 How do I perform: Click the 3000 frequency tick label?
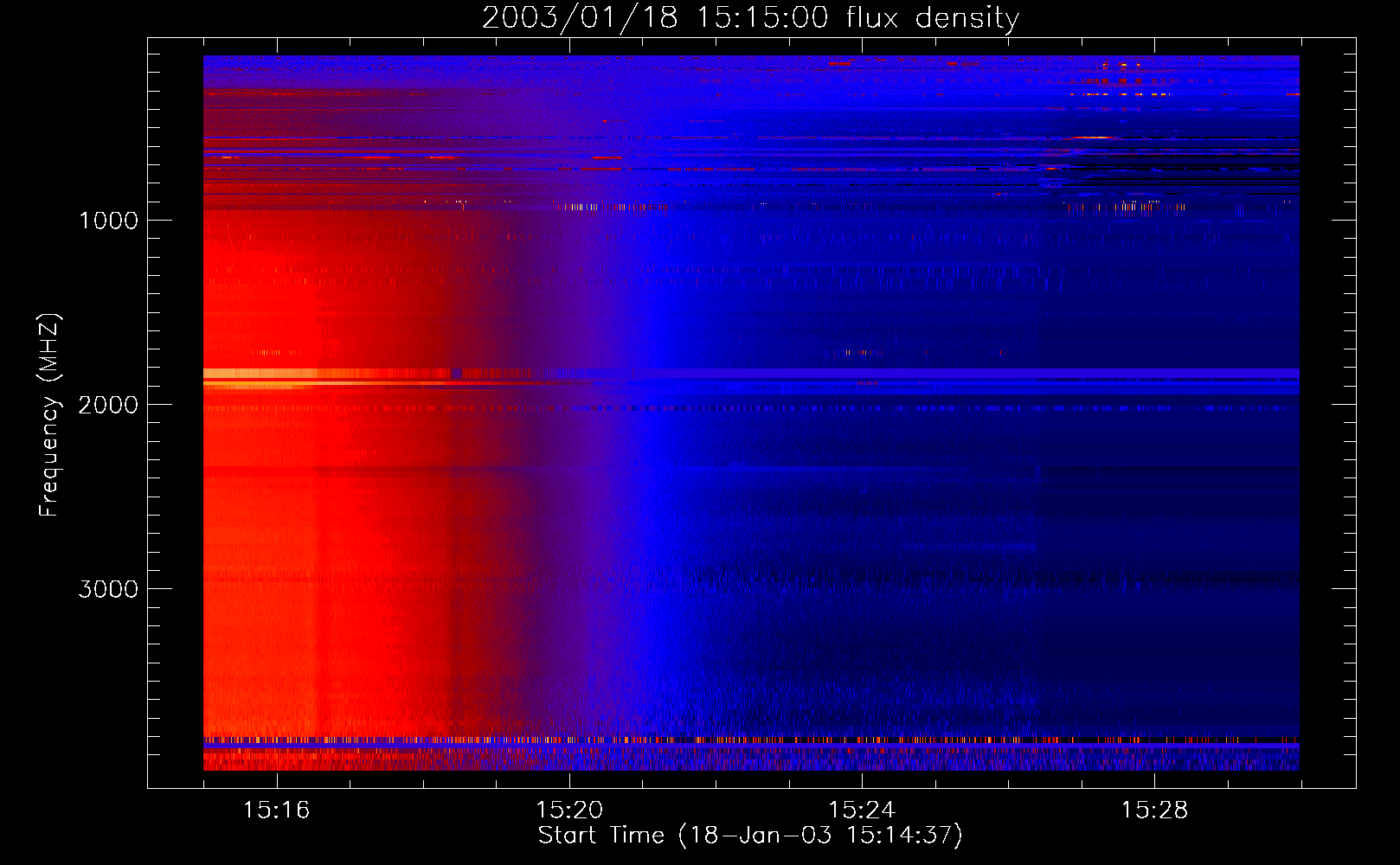(109, 589)
